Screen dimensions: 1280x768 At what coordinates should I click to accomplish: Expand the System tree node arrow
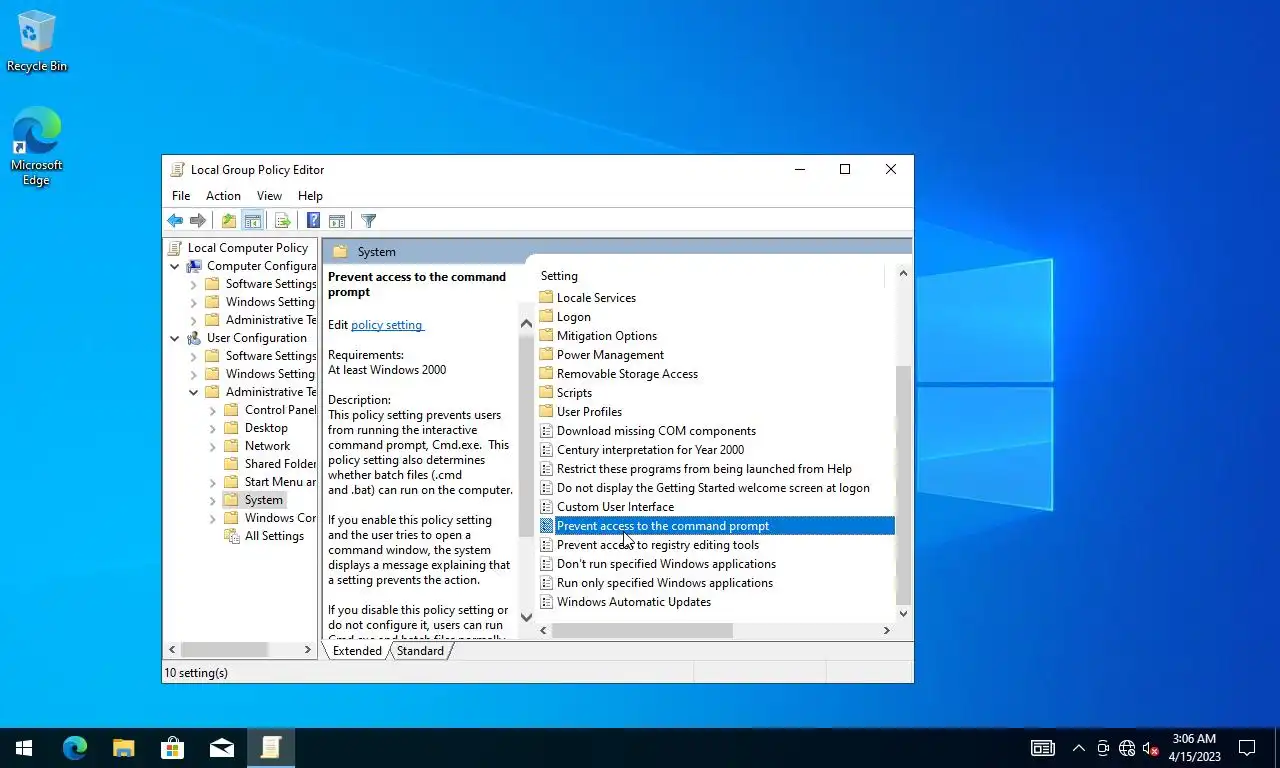(x=212, y=500)
